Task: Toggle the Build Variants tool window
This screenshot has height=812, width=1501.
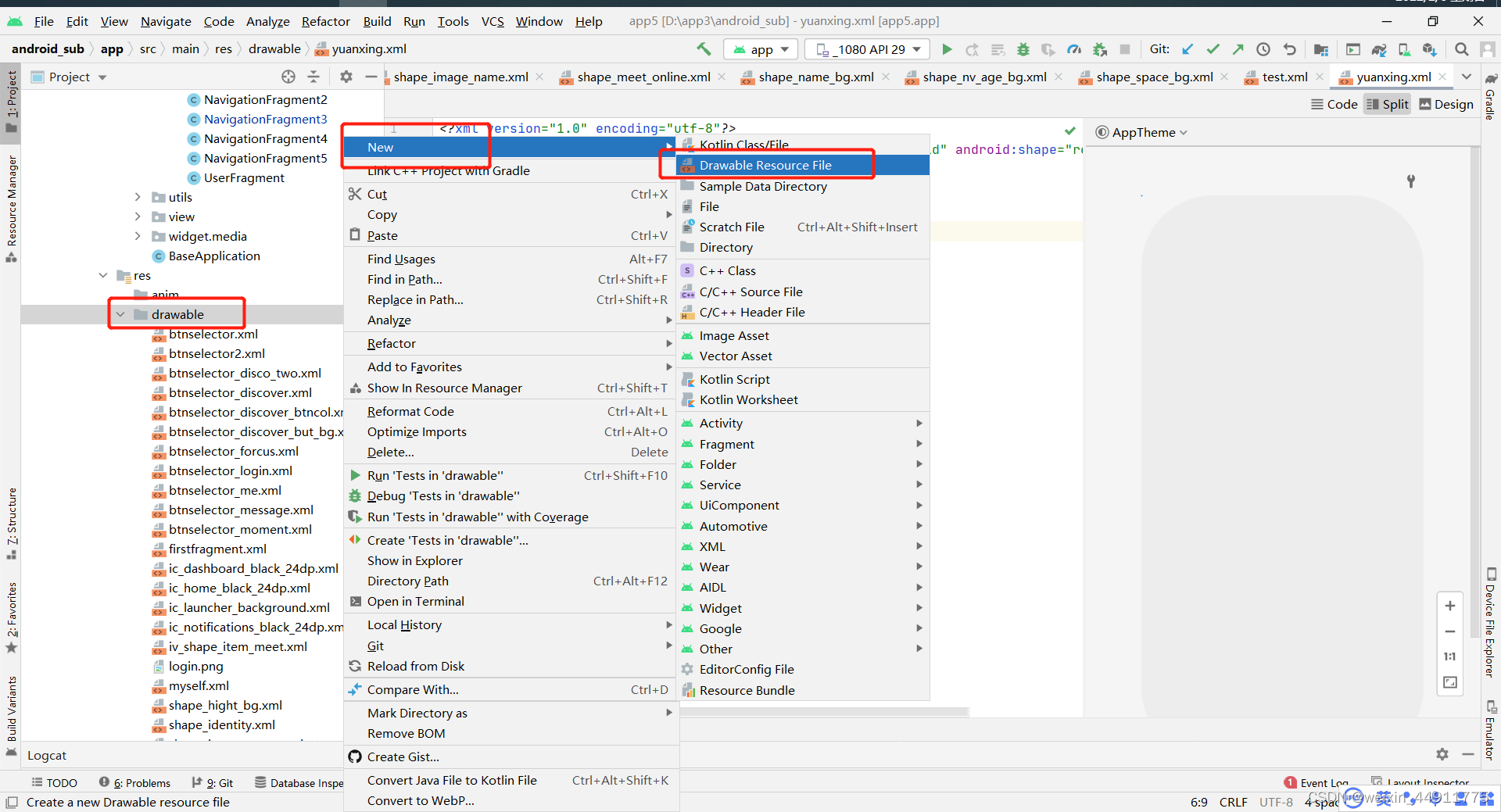Action: click(11, 715)
